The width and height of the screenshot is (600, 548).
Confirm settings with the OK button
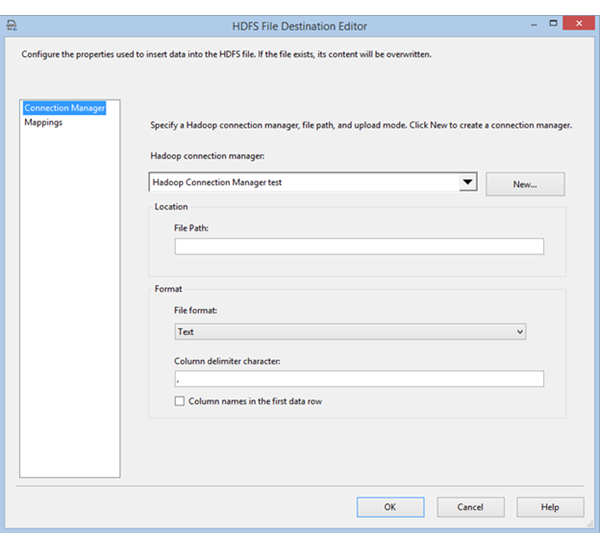pos(390,507)
